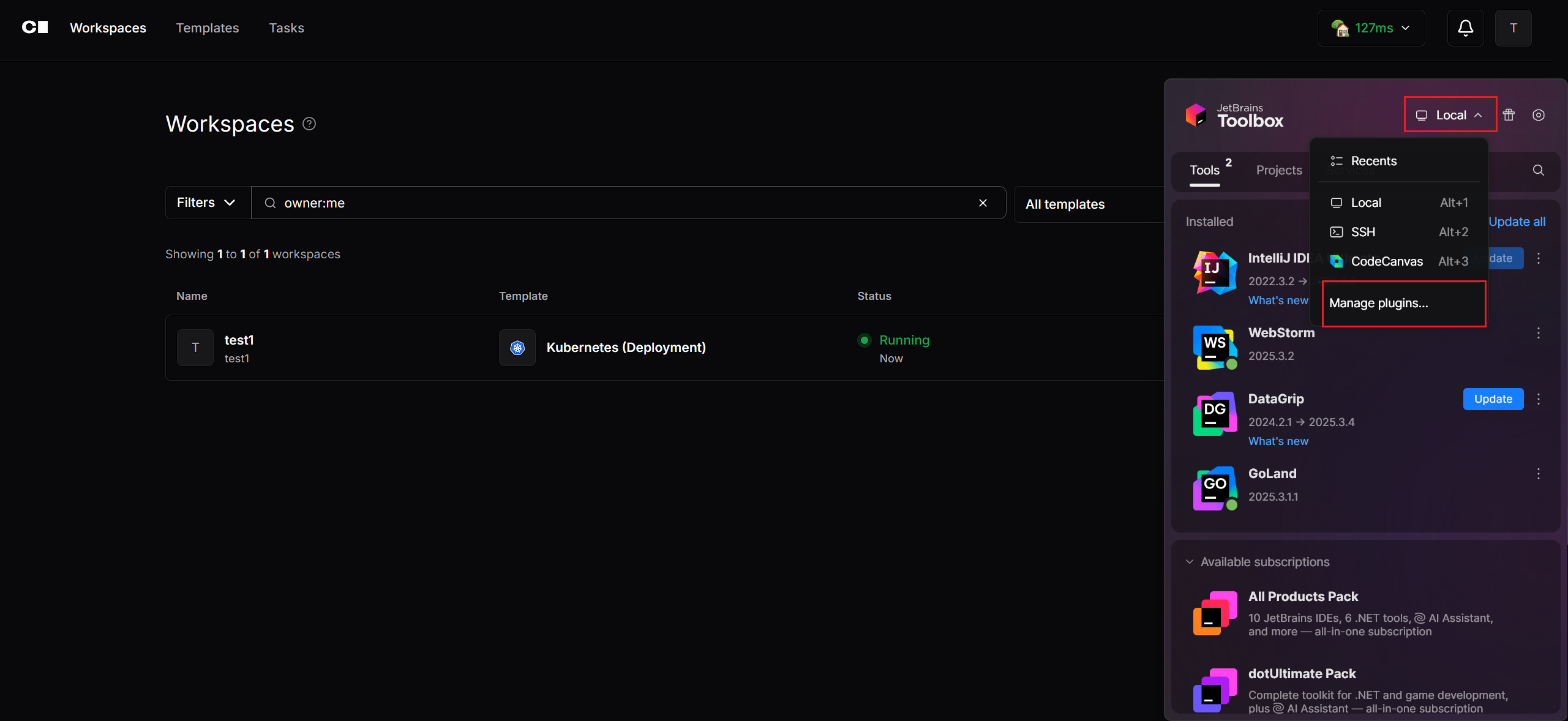The height and width of the screenshot is (721, 1568).
Task: Click the Update all link
Action: 1517,222
